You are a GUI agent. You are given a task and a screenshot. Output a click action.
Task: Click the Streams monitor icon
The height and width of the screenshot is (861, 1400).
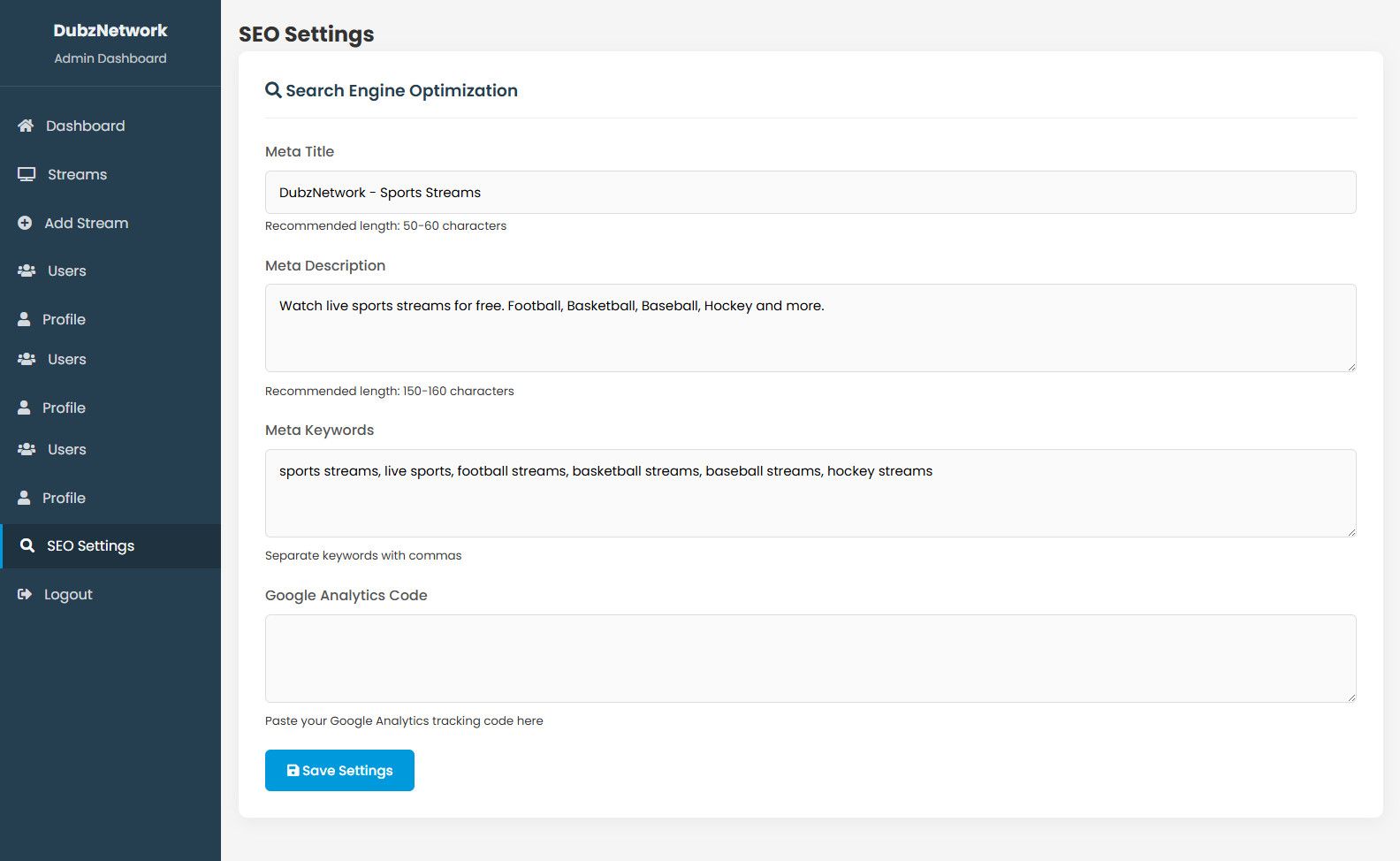pyautogui.click(x=27, y=174)
